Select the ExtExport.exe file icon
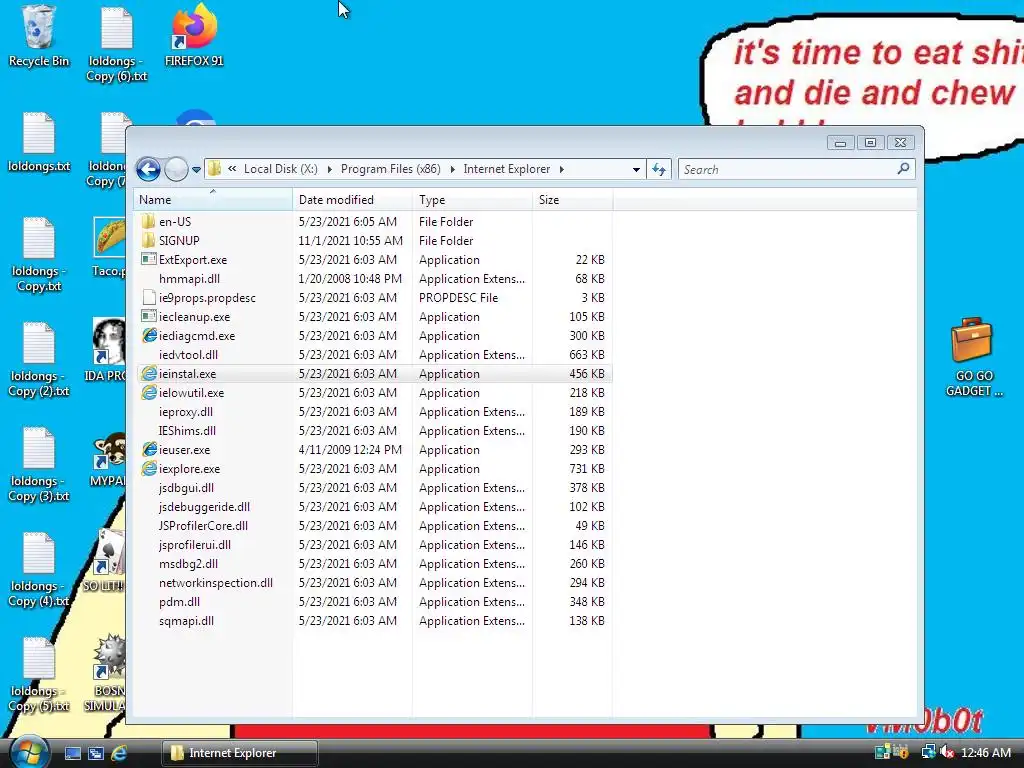Viewport: 1024px width, 768px height. pos(149,259)
